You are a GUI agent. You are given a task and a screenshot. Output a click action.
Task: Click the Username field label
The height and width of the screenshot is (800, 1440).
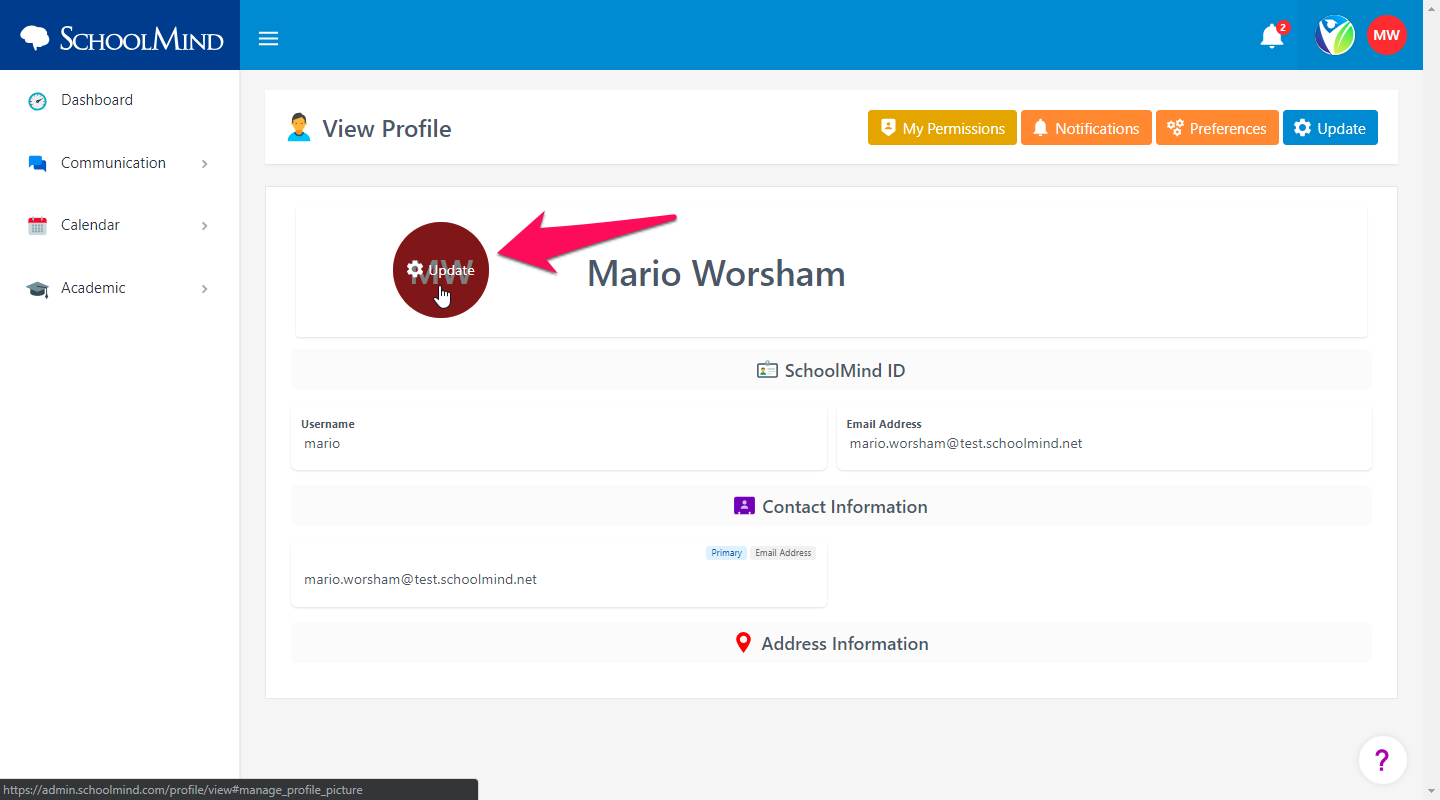pyautogui.click(x=328, y=424)
